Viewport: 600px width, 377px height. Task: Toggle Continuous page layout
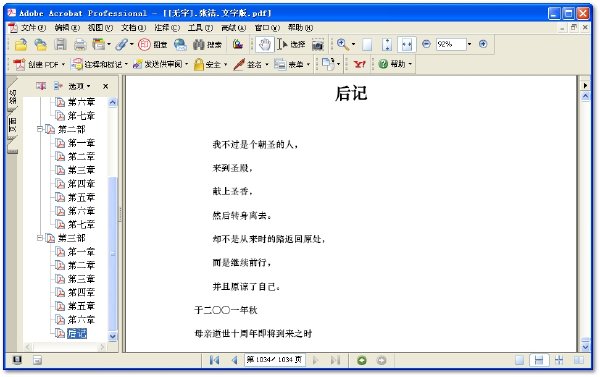[x=539, y=360]
